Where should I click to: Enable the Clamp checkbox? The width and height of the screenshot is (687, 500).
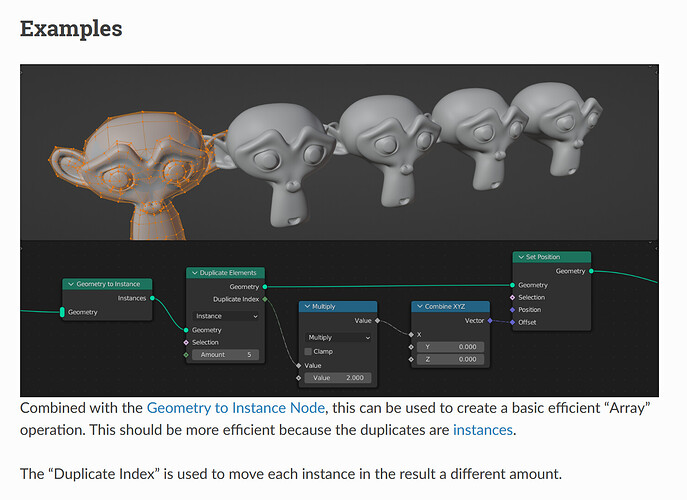click(x=308, y=351)
